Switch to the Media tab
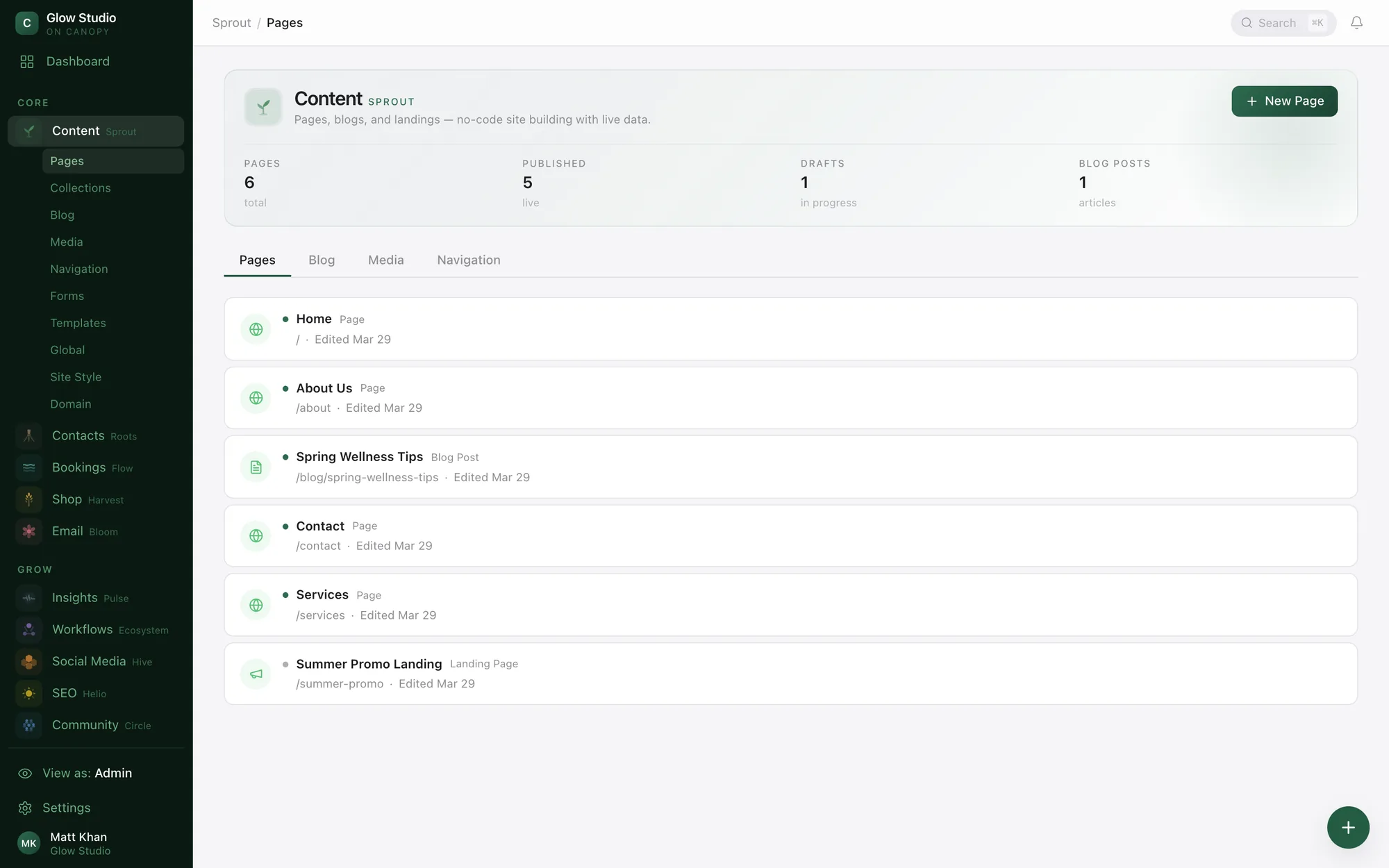This screenshot has width=1389, height=868. pyautogui.click(x=386, y=260)
